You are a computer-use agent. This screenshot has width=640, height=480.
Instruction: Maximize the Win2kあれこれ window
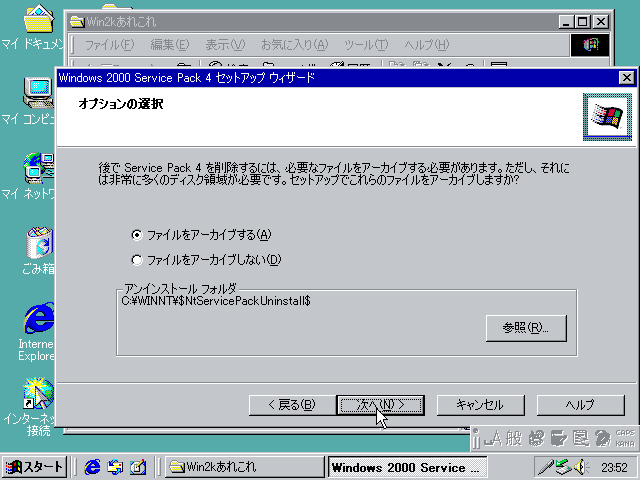(582, 22)
